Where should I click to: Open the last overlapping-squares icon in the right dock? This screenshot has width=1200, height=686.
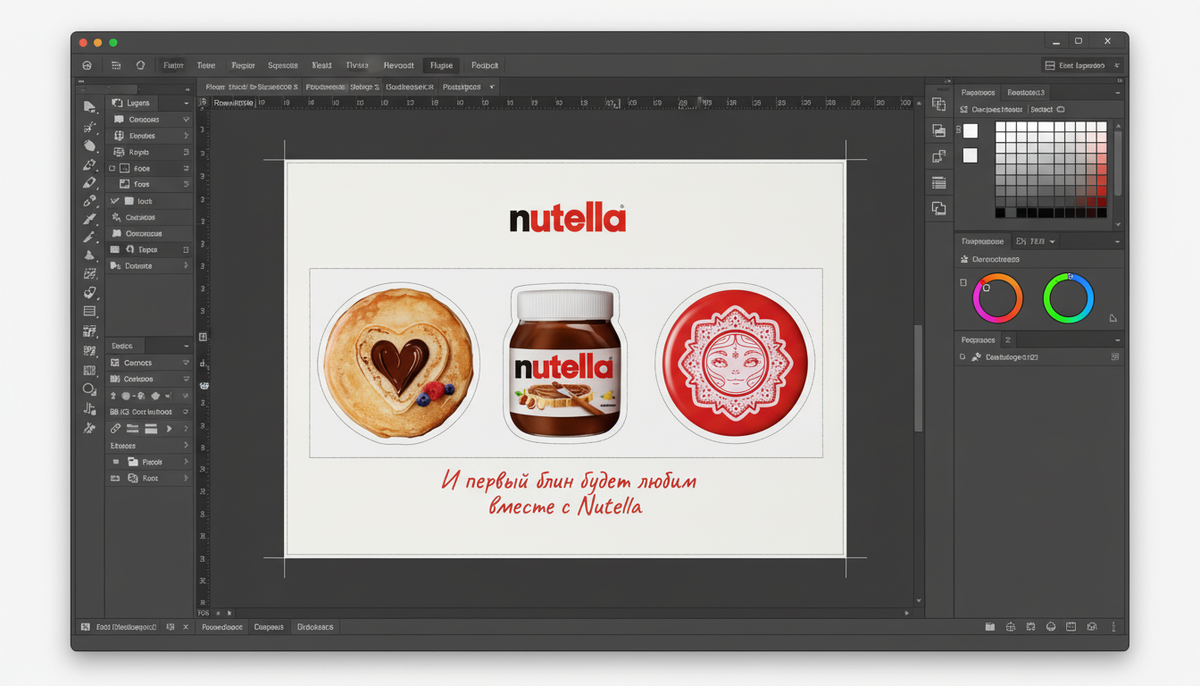pos(938,208)
